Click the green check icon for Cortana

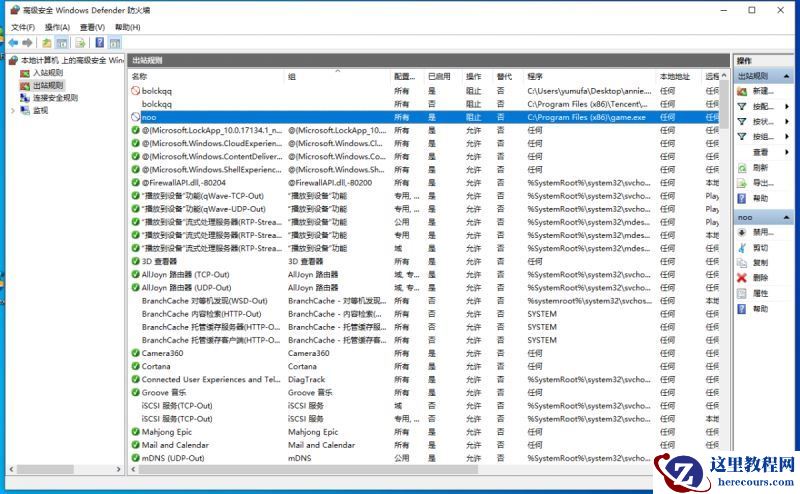(135, 366)
